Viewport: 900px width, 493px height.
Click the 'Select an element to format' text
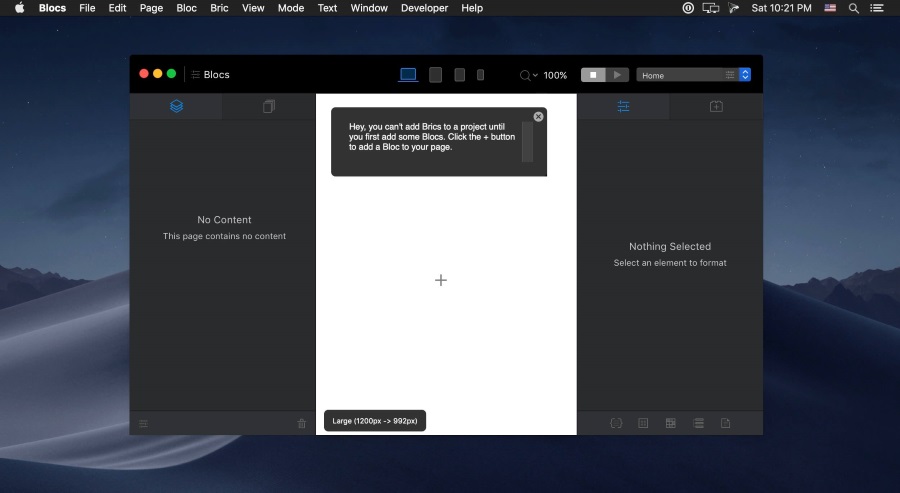670,263
